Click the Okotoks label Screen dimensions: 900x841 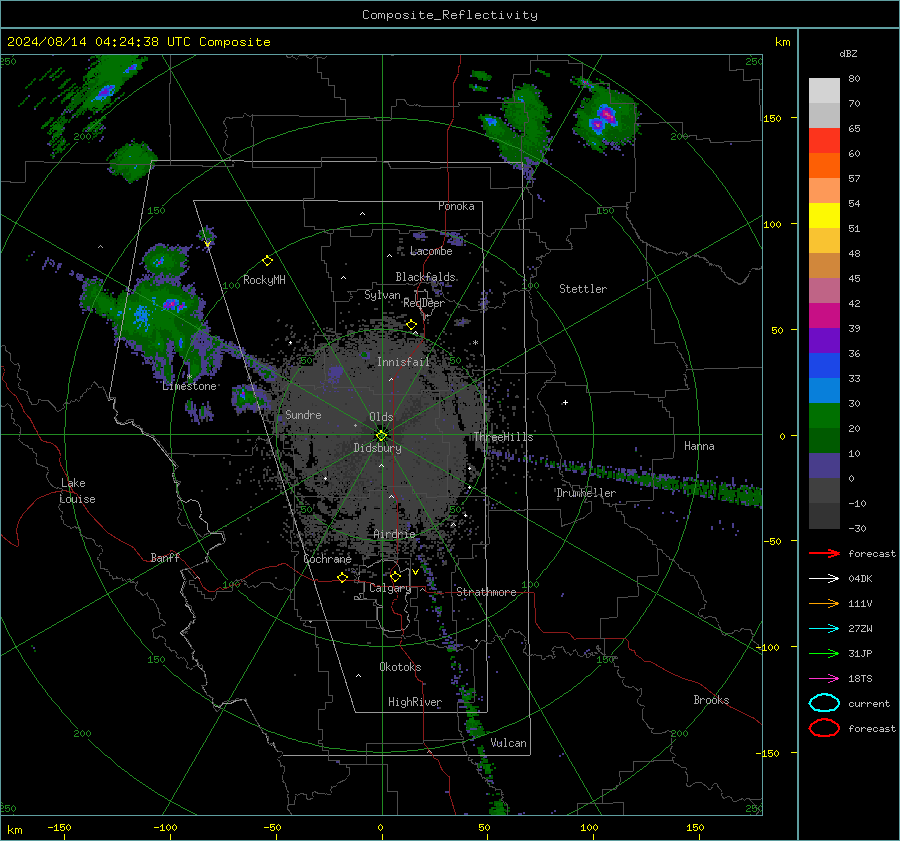click(x=400, y=667)
